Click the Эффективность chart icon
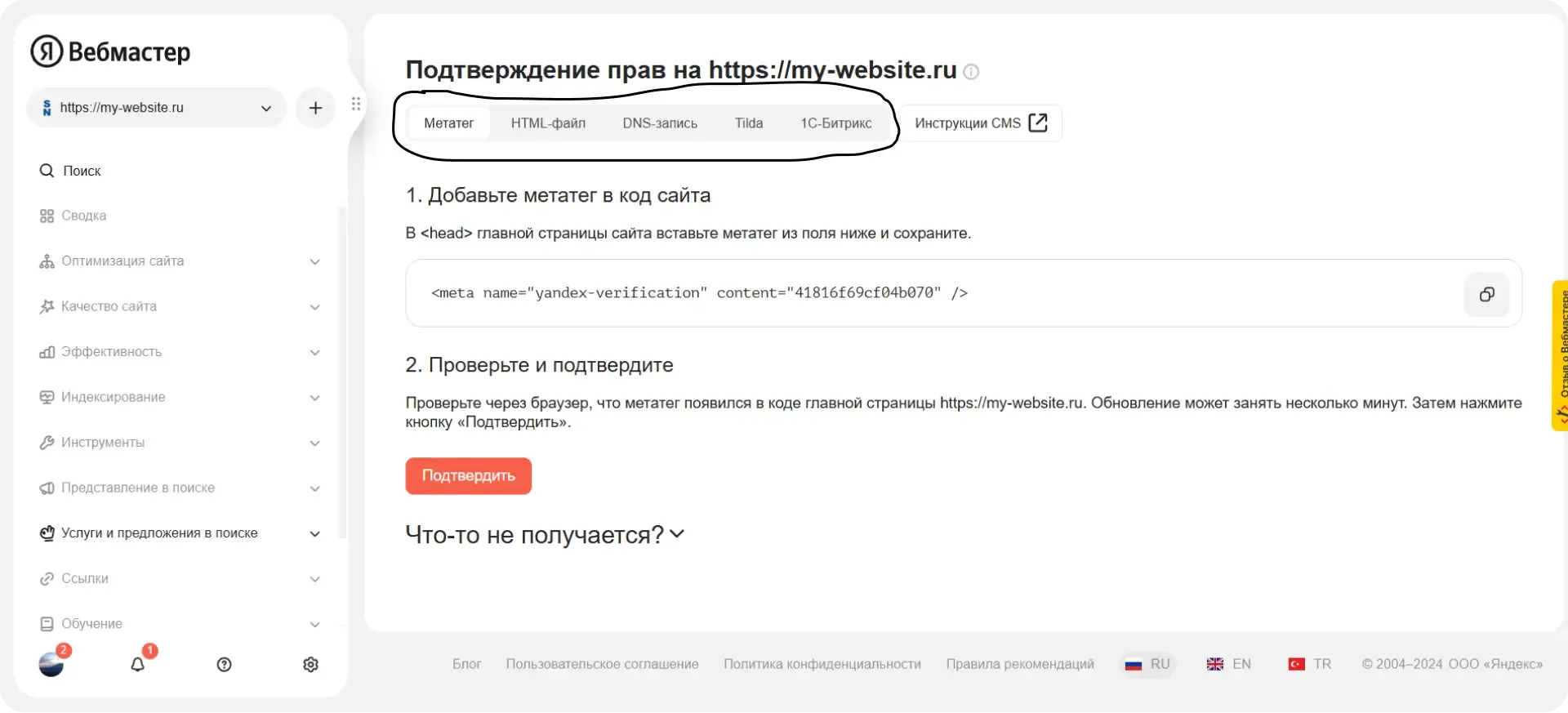 tap(47, 352)
